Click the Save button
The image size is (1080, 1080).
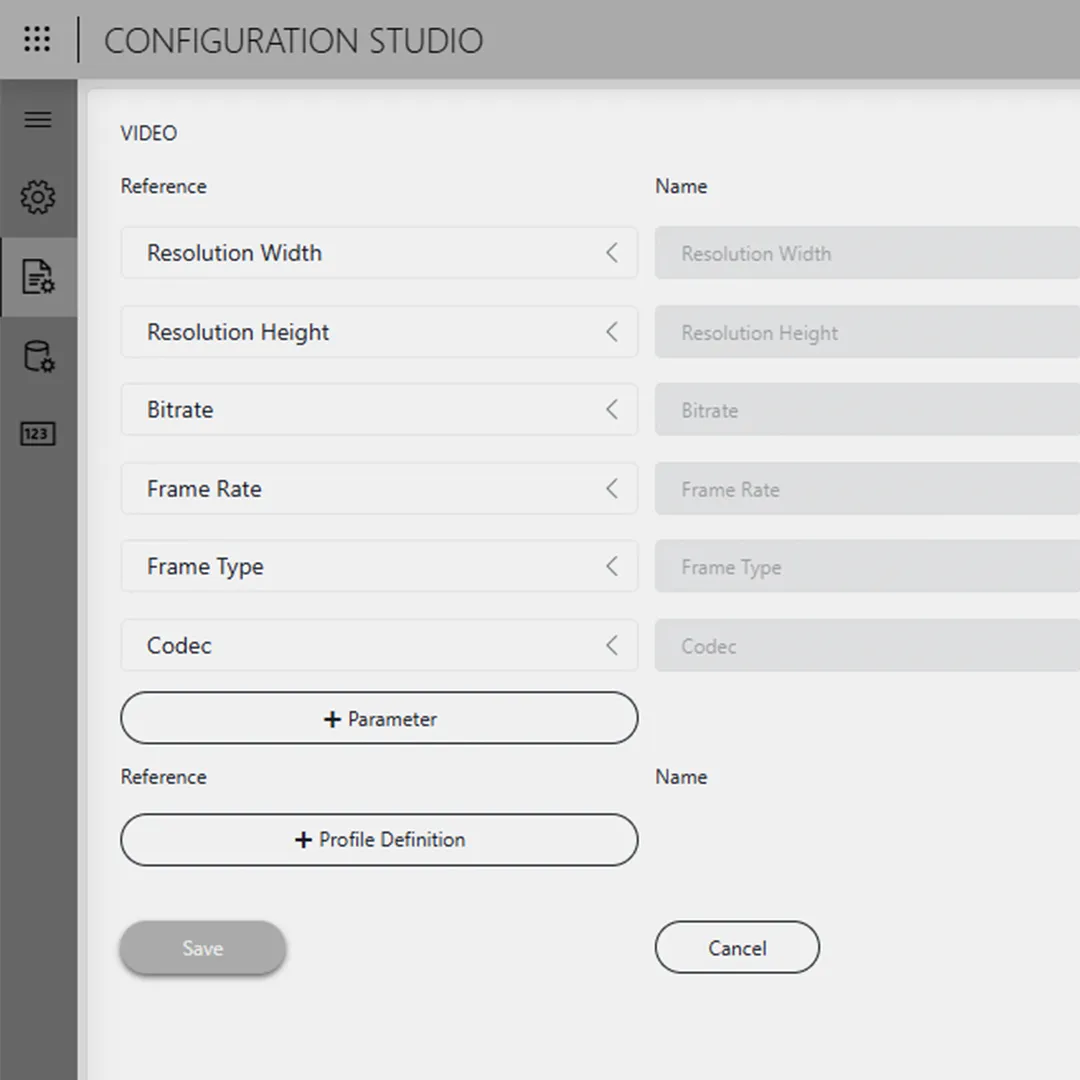tap(202, 948)
